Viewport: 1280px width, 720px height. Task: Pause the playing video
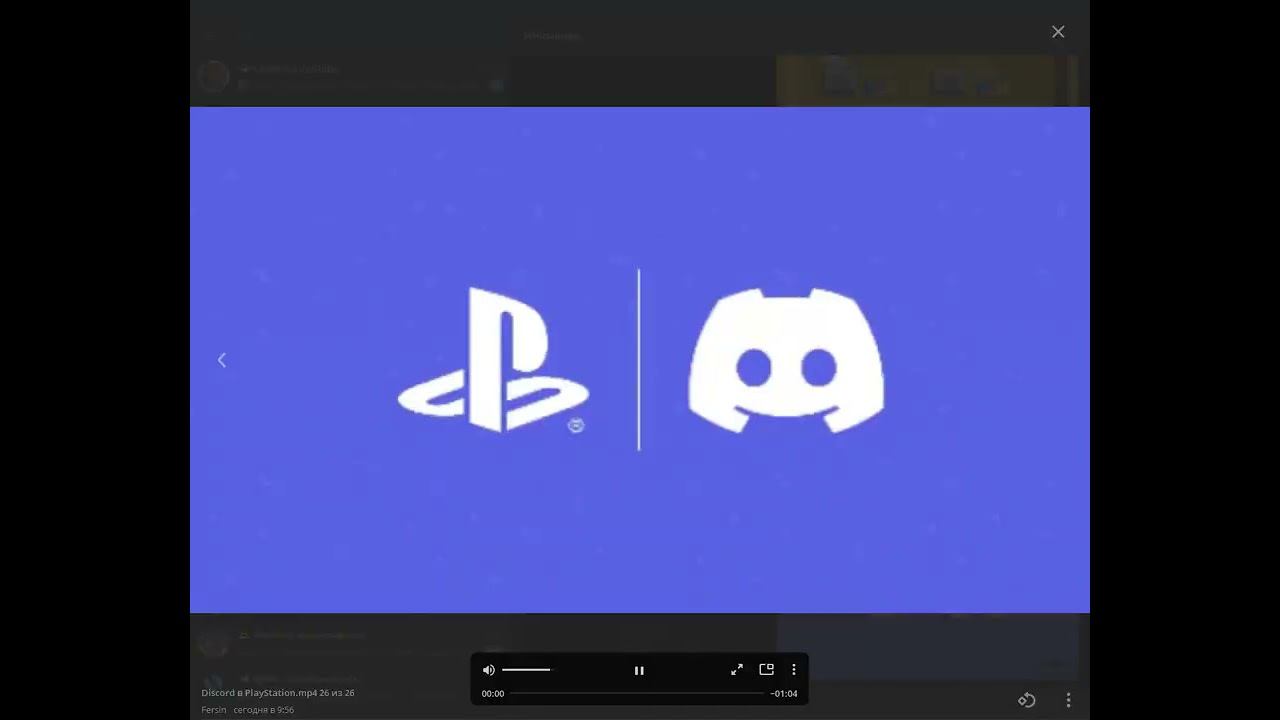pyautogui.click(x=639, y=670)
